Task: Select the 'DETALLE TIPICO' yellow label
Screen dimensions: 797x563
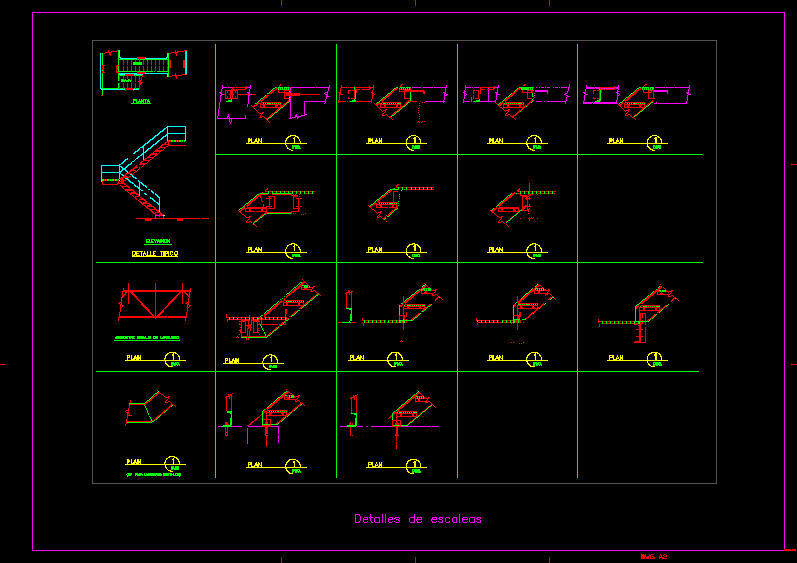Action: pos(155,254)
